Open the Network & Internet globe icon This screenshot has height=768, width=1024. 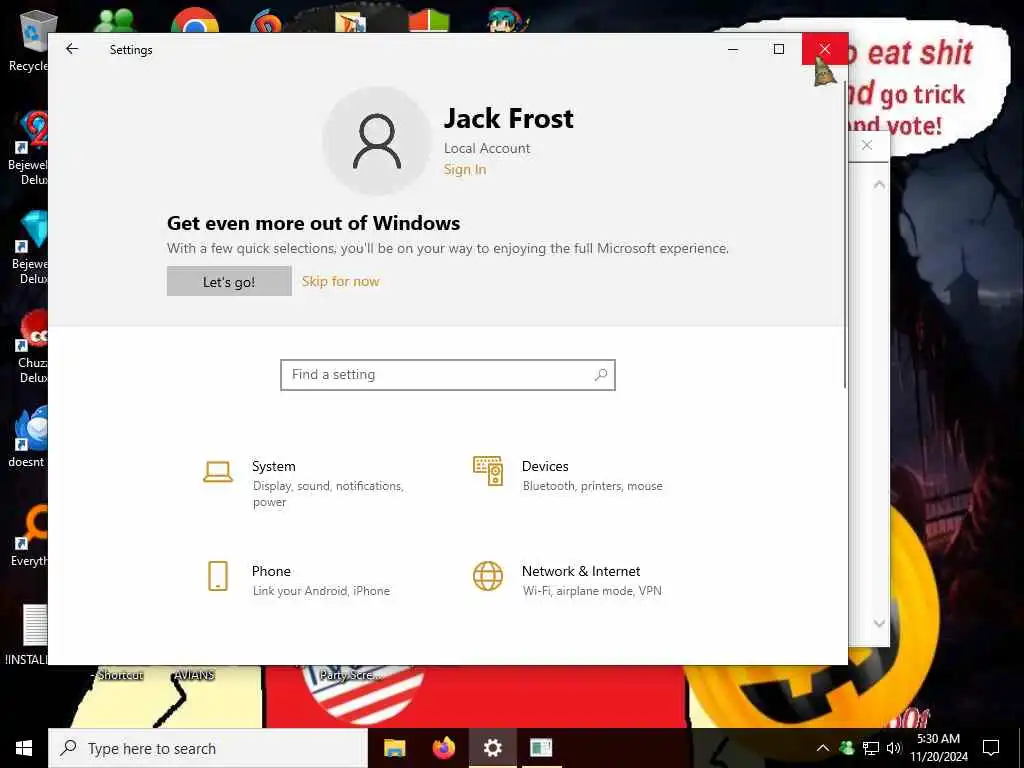[488, 576]
